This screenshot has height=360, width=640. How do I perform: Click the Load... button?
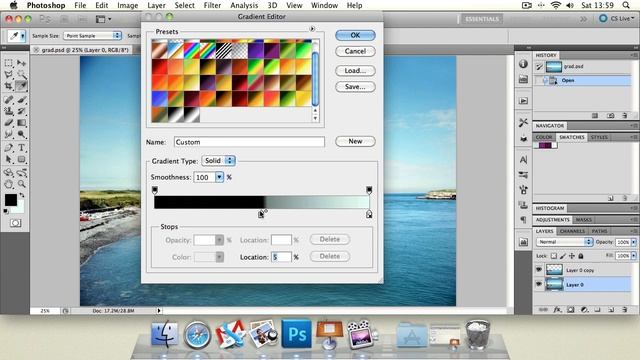click(x=355, y=71)
